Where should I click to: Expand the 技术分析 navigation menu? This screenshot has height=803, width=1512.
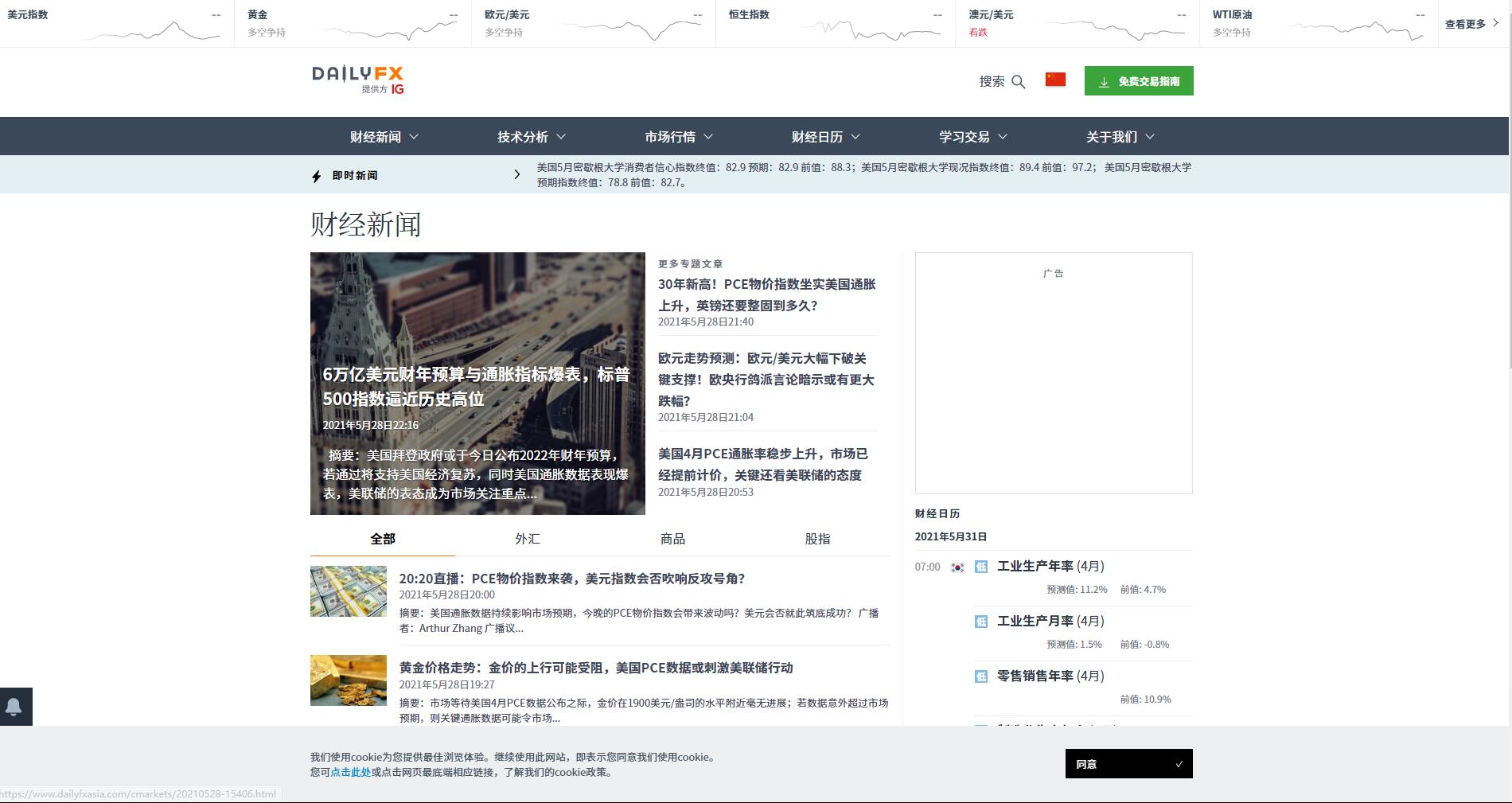531,137
